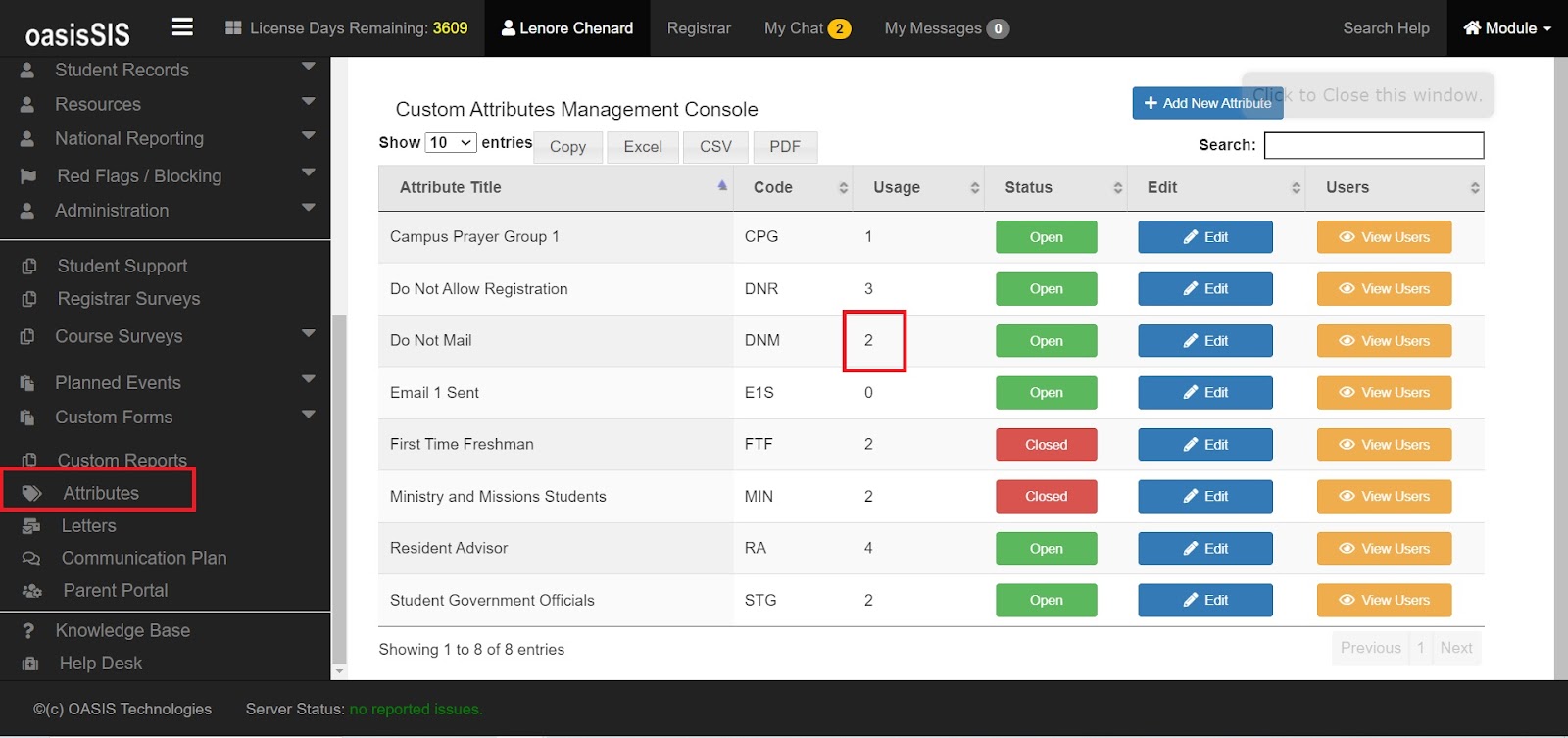Click Add New Attribute button
Image resolution: width=1568 pixels, height=738 pixels.
tap(1207, 103)
